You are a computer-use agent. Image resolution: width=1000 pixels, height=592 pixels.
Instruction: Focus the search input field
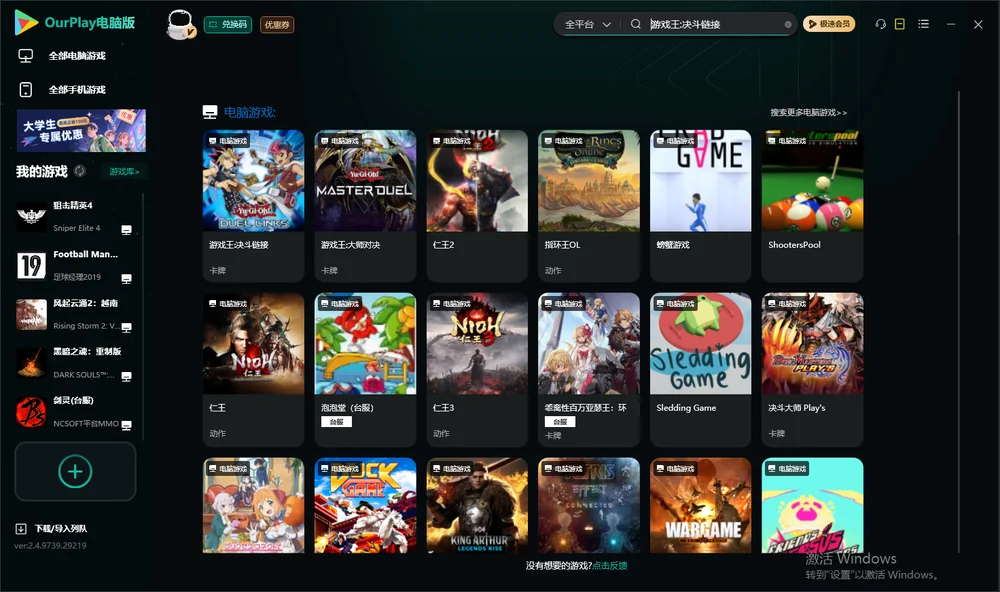714,24
